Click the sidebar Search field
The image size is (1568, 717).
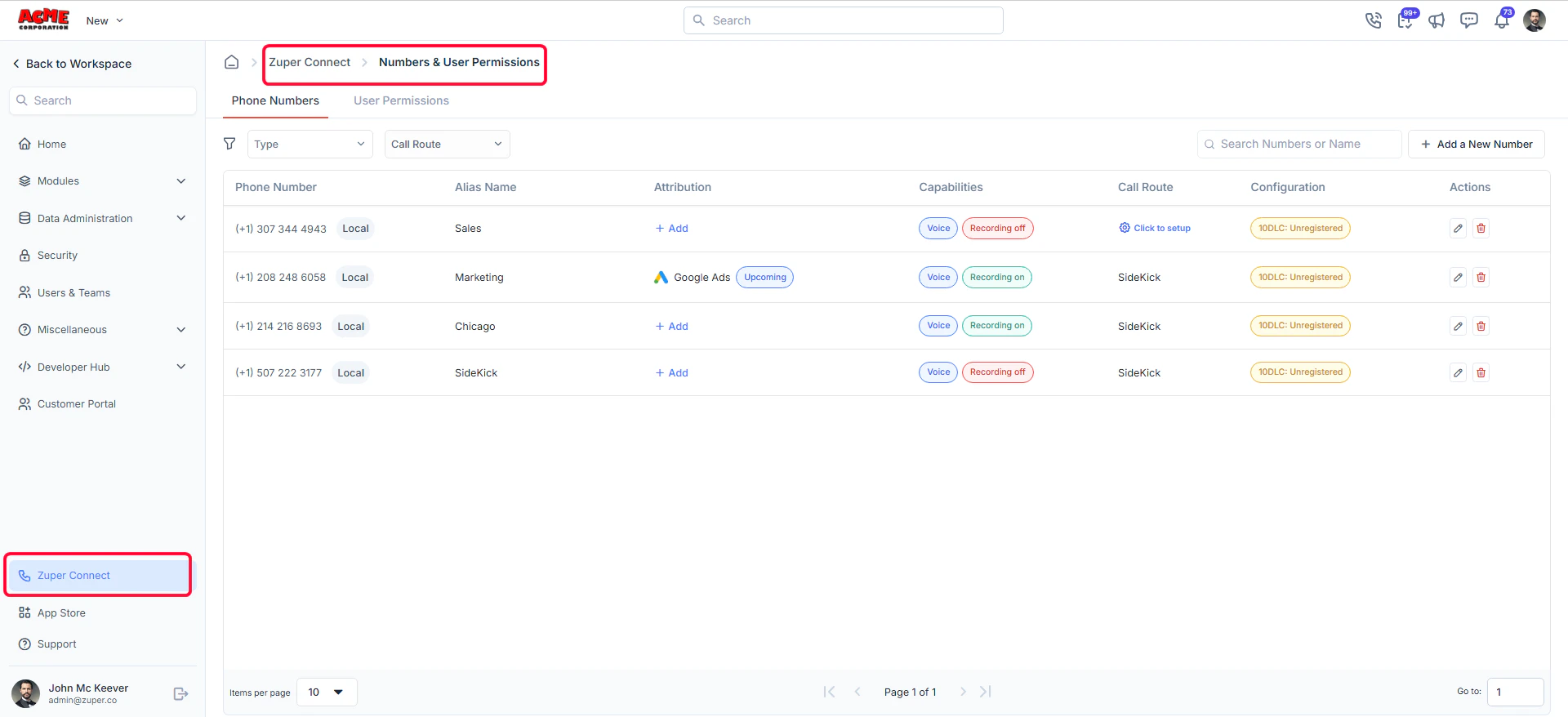(103, 100)
